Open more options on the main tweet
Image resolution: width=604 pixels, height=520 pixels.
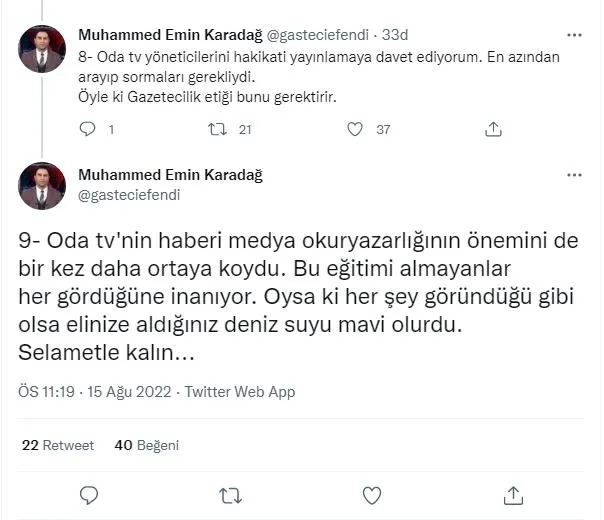[x=574, y=174]
